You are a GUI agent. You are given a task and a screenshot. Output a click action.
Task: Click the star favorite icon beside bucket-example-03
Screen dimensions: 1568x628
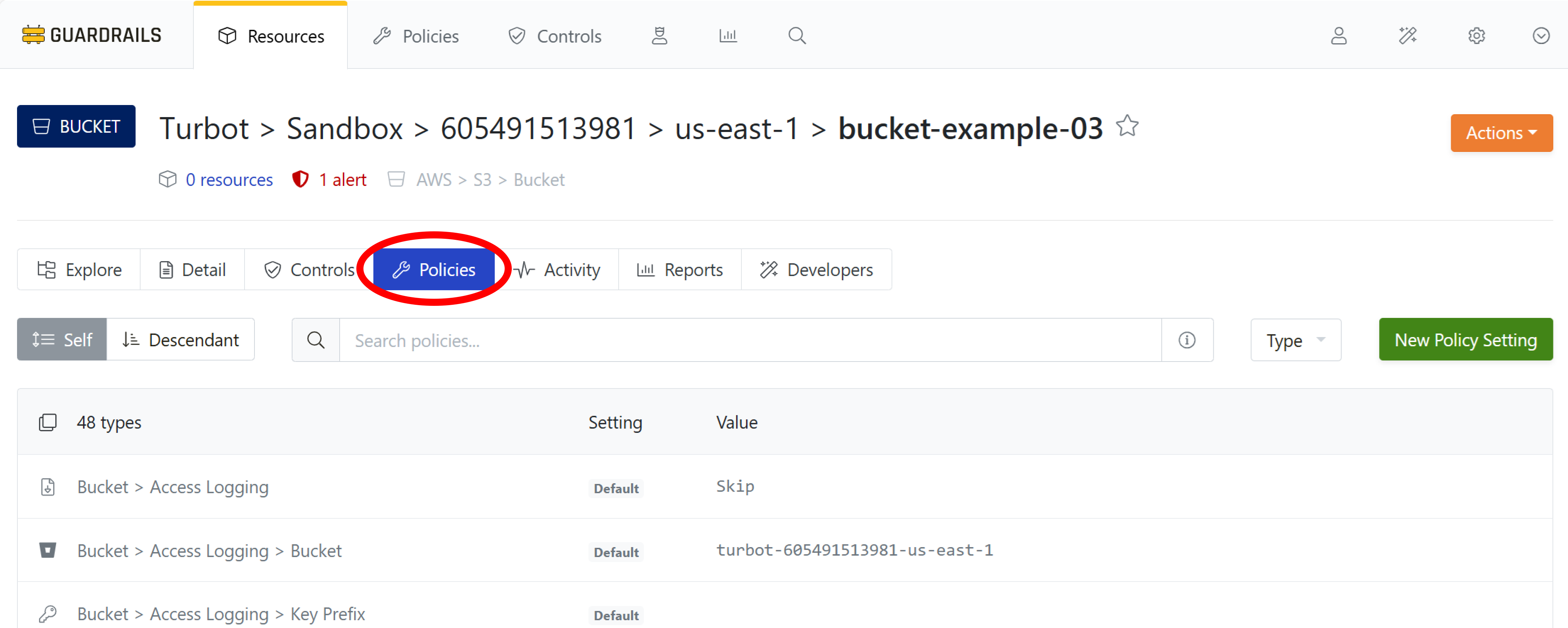pyautogui.click(x=1127, y=127)
